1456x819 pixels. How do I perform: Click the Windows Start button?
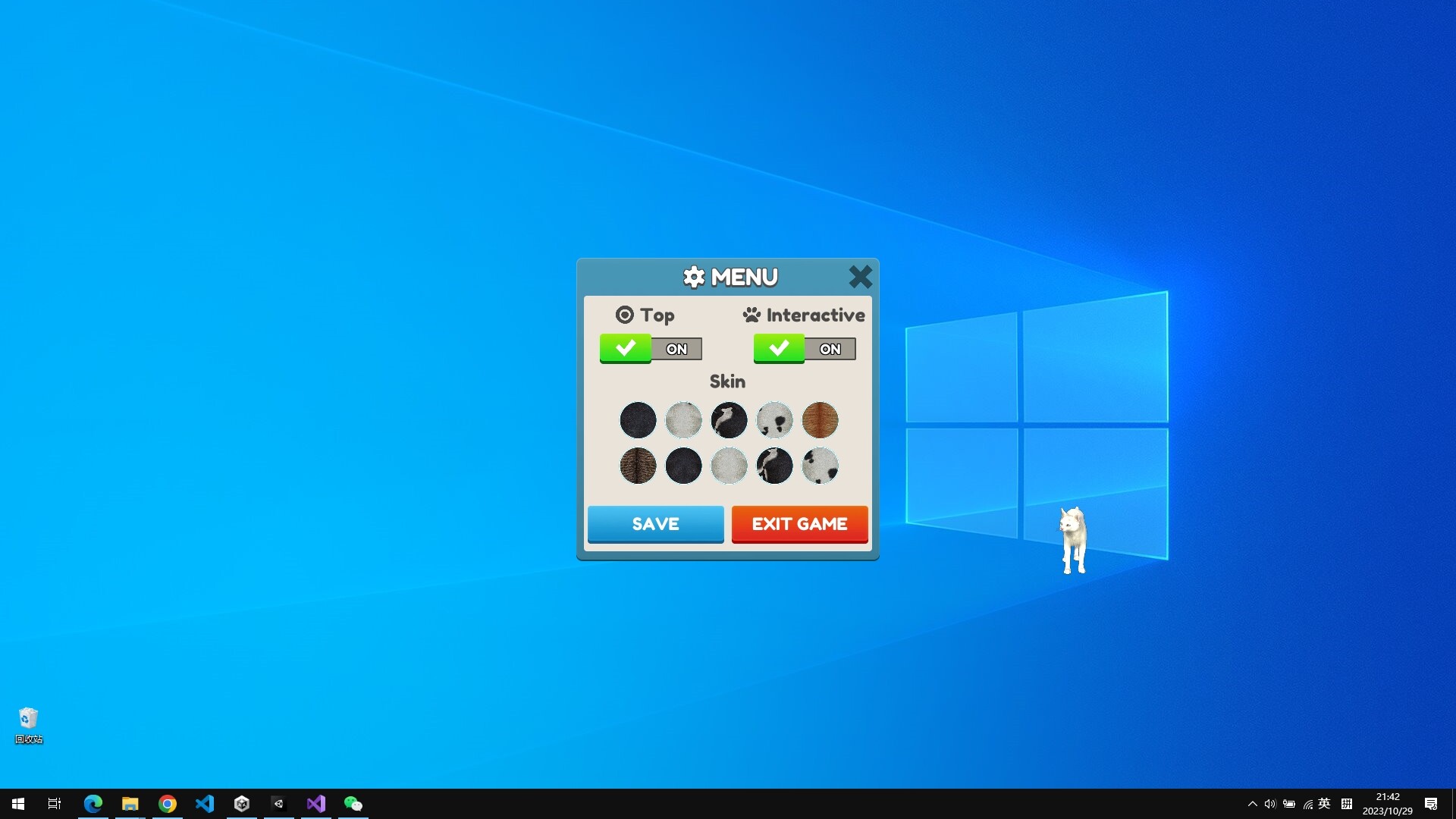tap(17, 803)
